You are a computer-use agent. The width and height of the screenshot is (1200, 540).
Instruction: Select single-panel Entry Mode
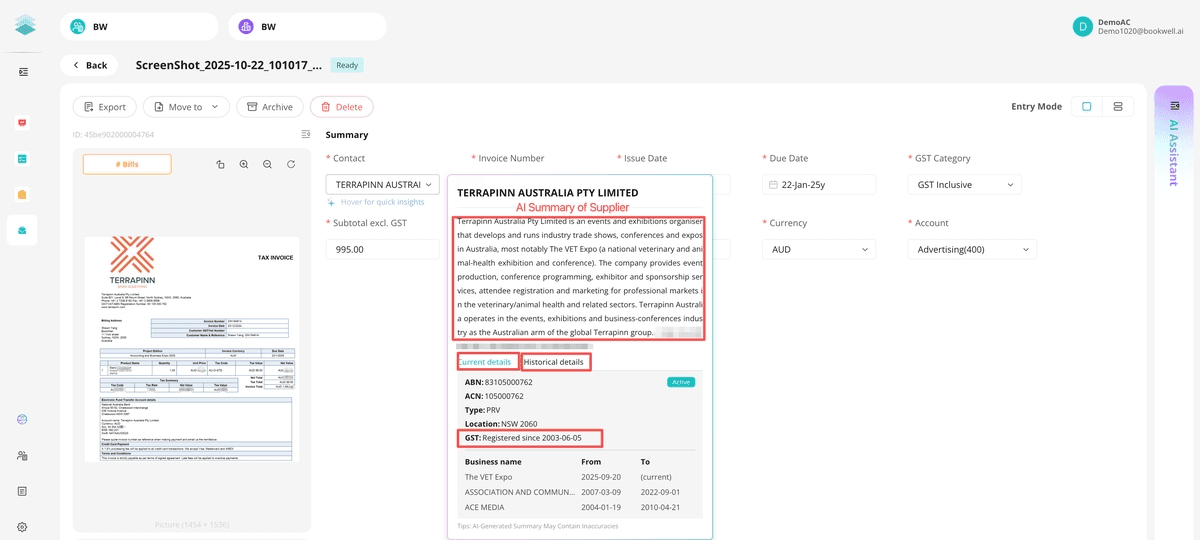pyautogui.click(x=1087, y=106)
